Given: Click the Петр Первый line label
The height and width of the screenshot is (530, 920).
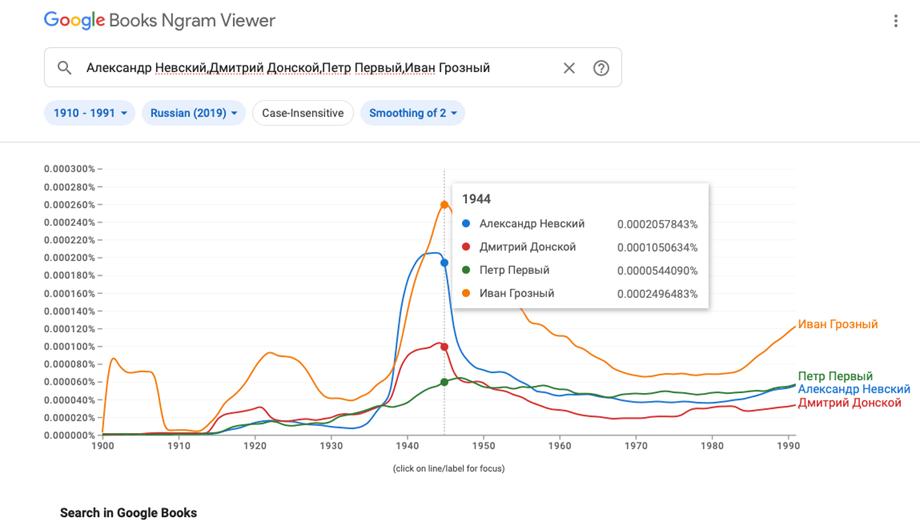Looking at the screenshot, I should tap(836, 376).
